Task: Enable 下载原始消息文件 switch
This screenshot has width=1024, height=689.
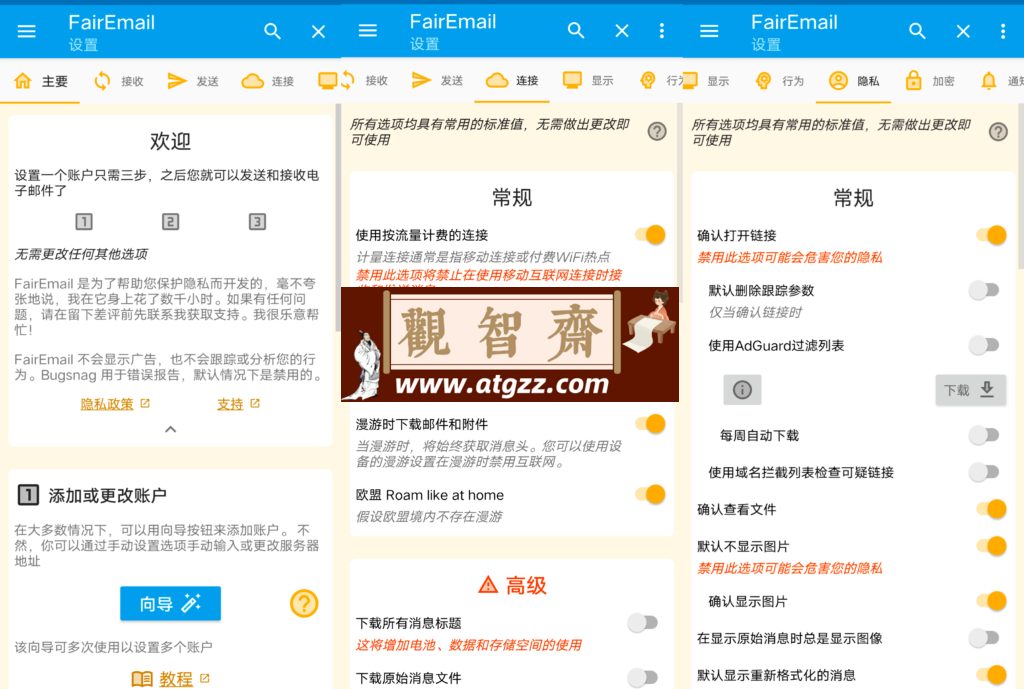Action: [x=643, y=678]
